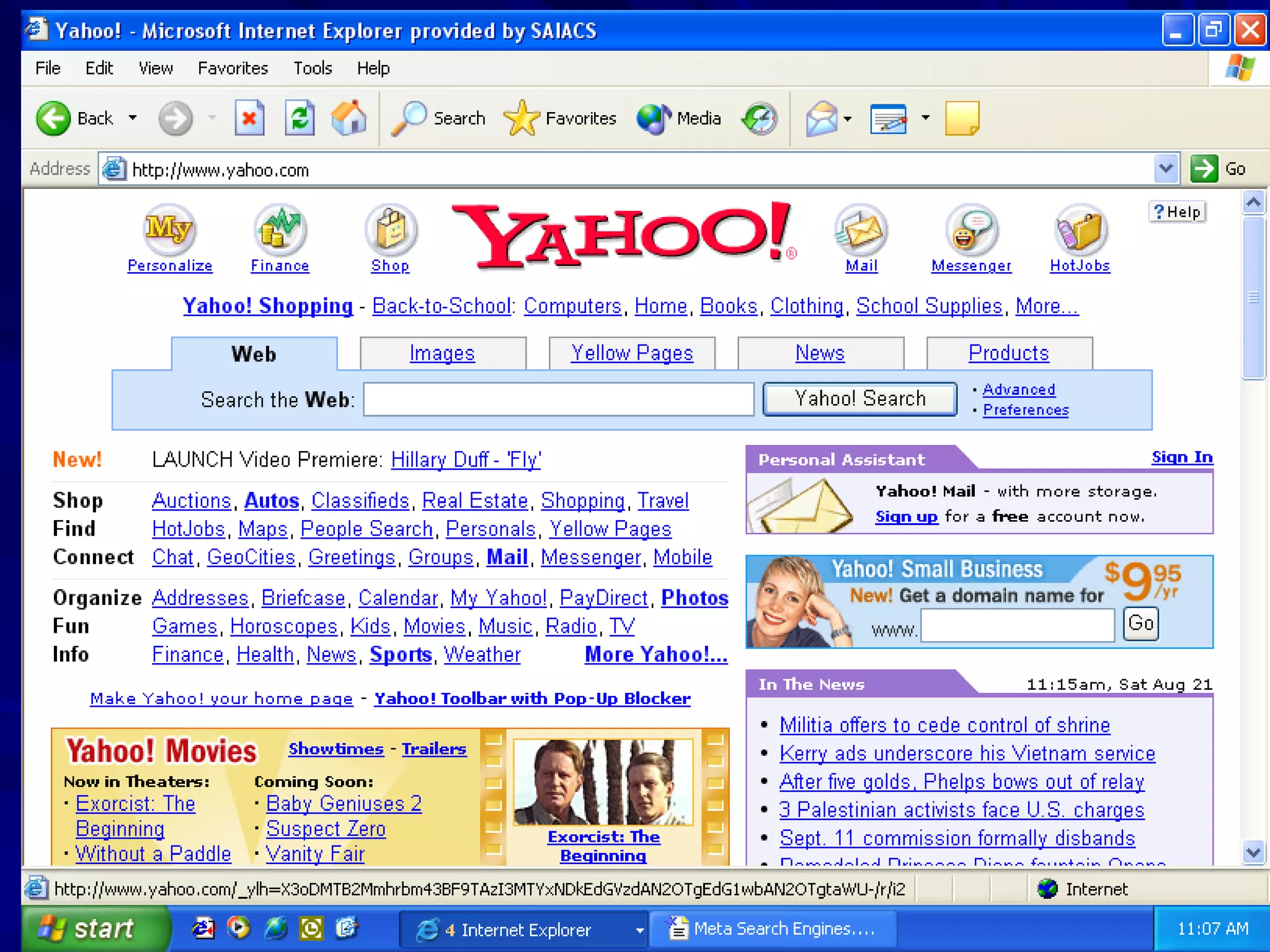This screenshot has width=1270, height=952.
Task: Open the Yahoo Shop bag icon
Action: click(390, 231)
